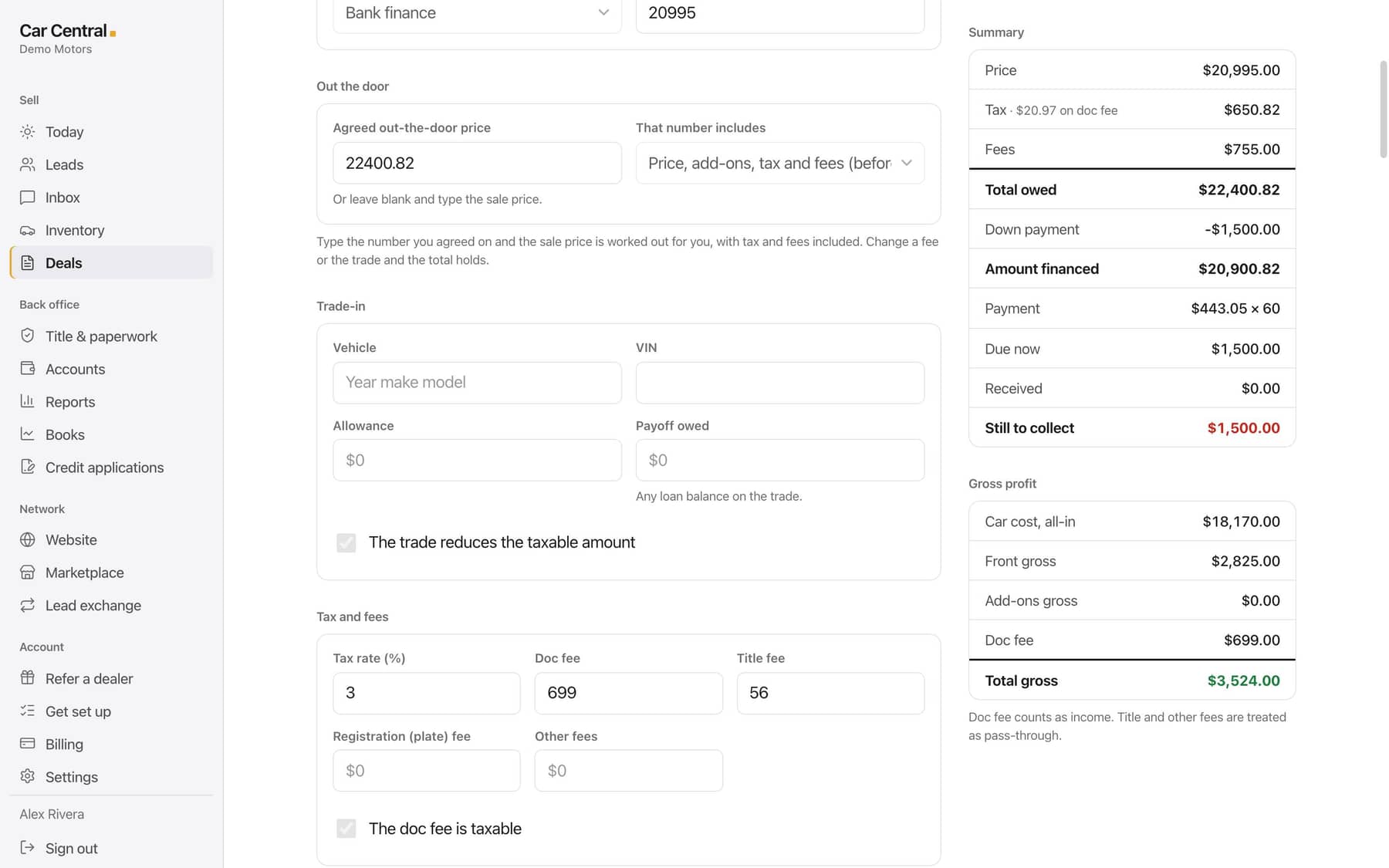Screen dimensions: 1389x868
Task: Toggle 'The trade reduces the taxable amount' checkbox
Action: coord(346,542)
